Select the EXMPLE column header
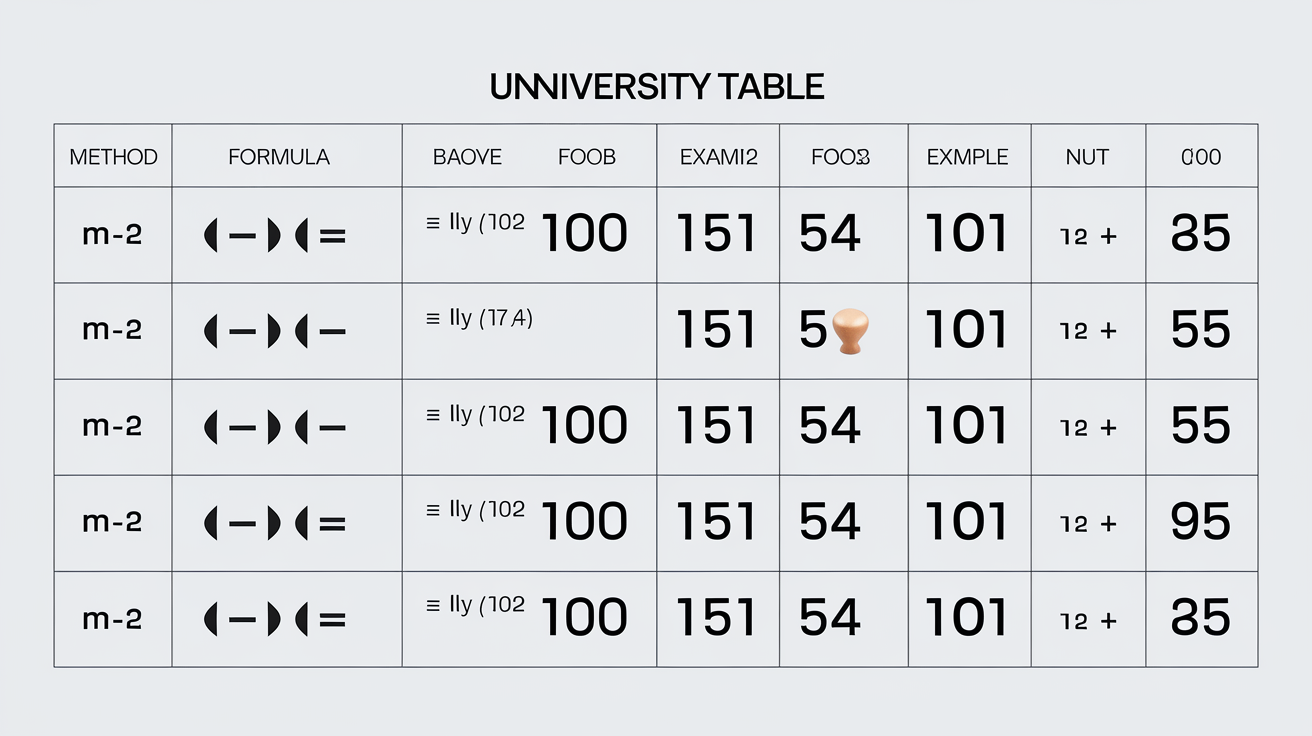1312x736 pixels. (967, 157)
